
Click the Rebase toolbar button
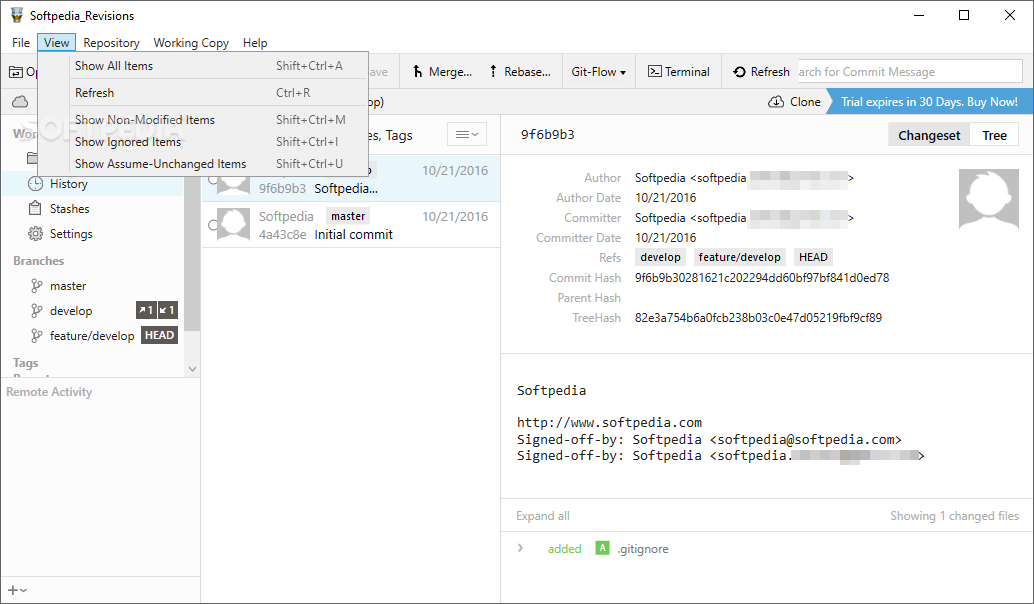pos(520,72)
